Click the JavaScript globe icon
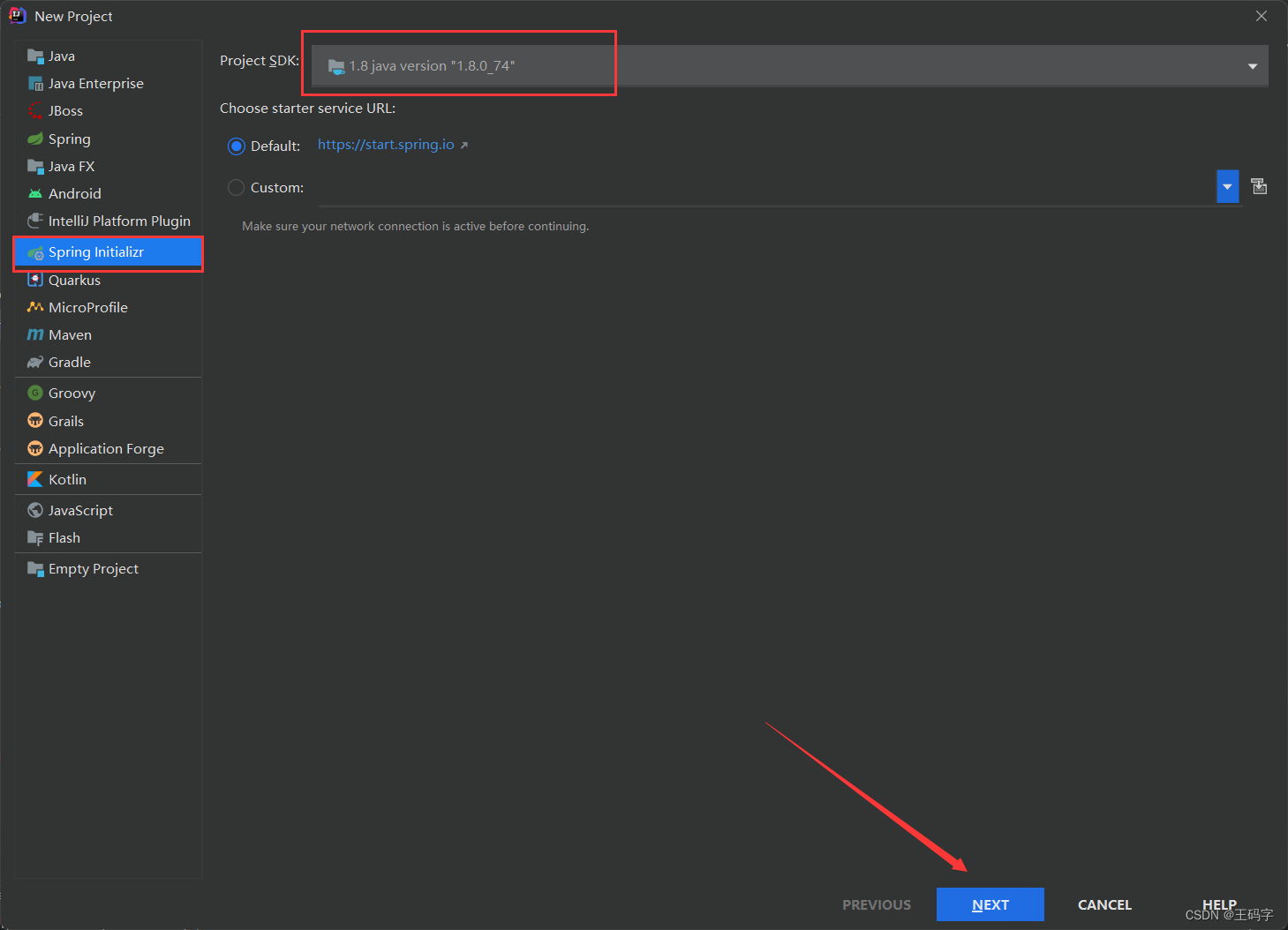Viewport: 1288px width, 930px height. click(x=35, y=510)
